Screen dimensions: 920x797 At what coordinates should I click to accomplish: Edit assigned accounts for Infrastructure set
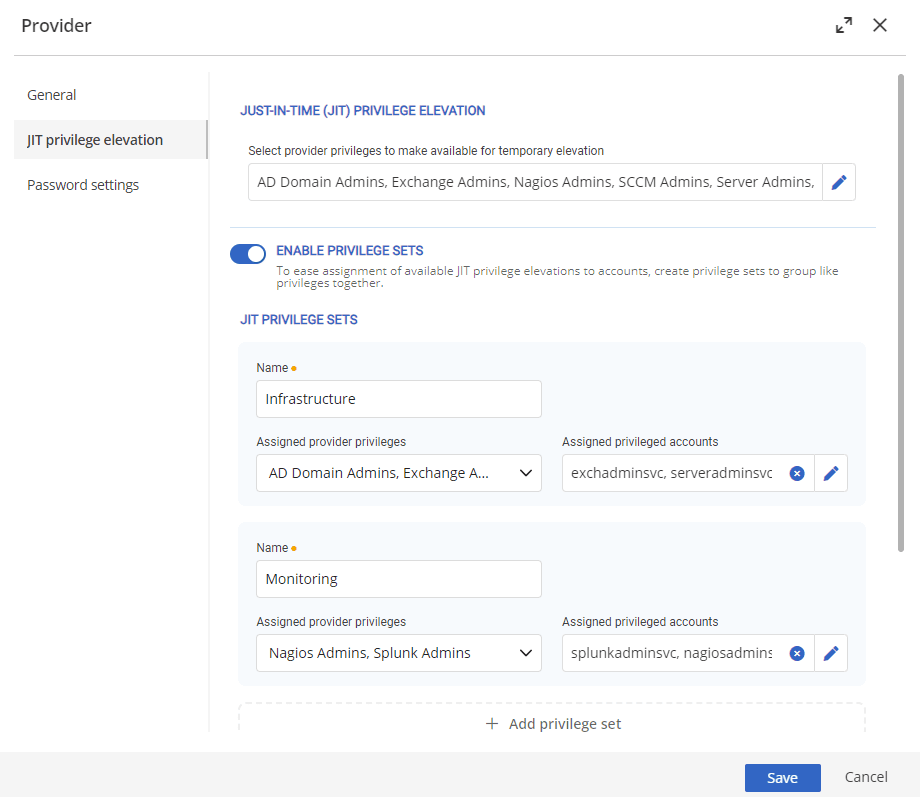tap(831, 473)
